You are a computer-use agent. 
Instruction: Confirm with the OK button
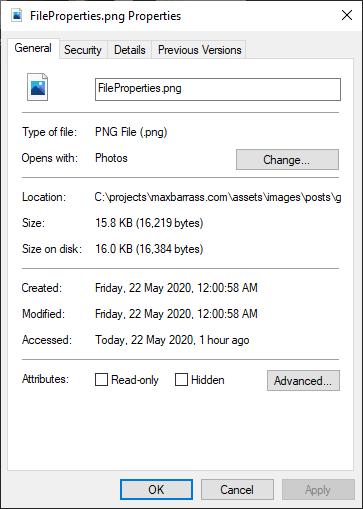[156, 490]
